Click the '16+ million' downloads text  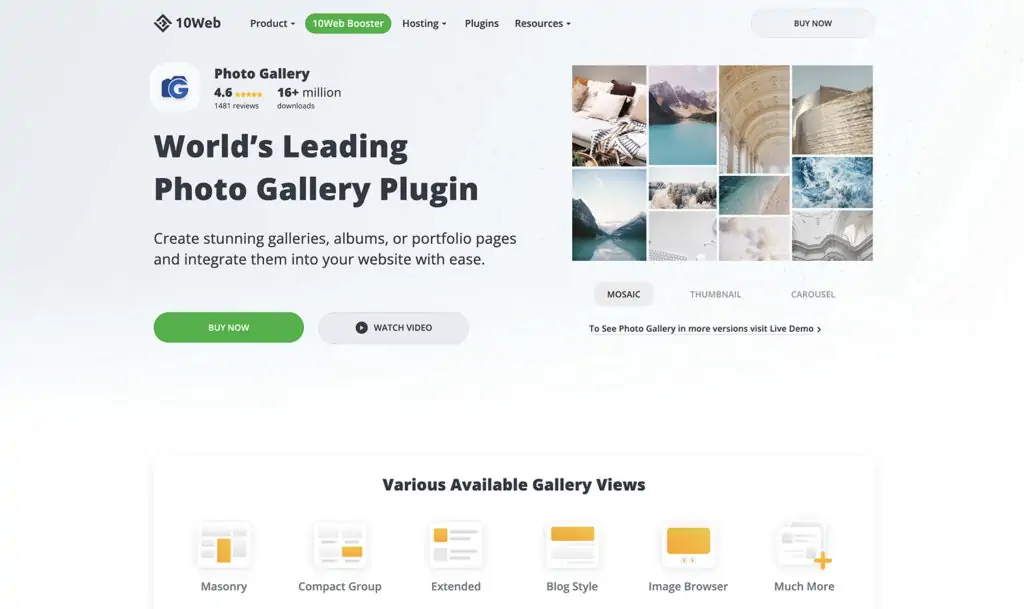coord(309,93)
